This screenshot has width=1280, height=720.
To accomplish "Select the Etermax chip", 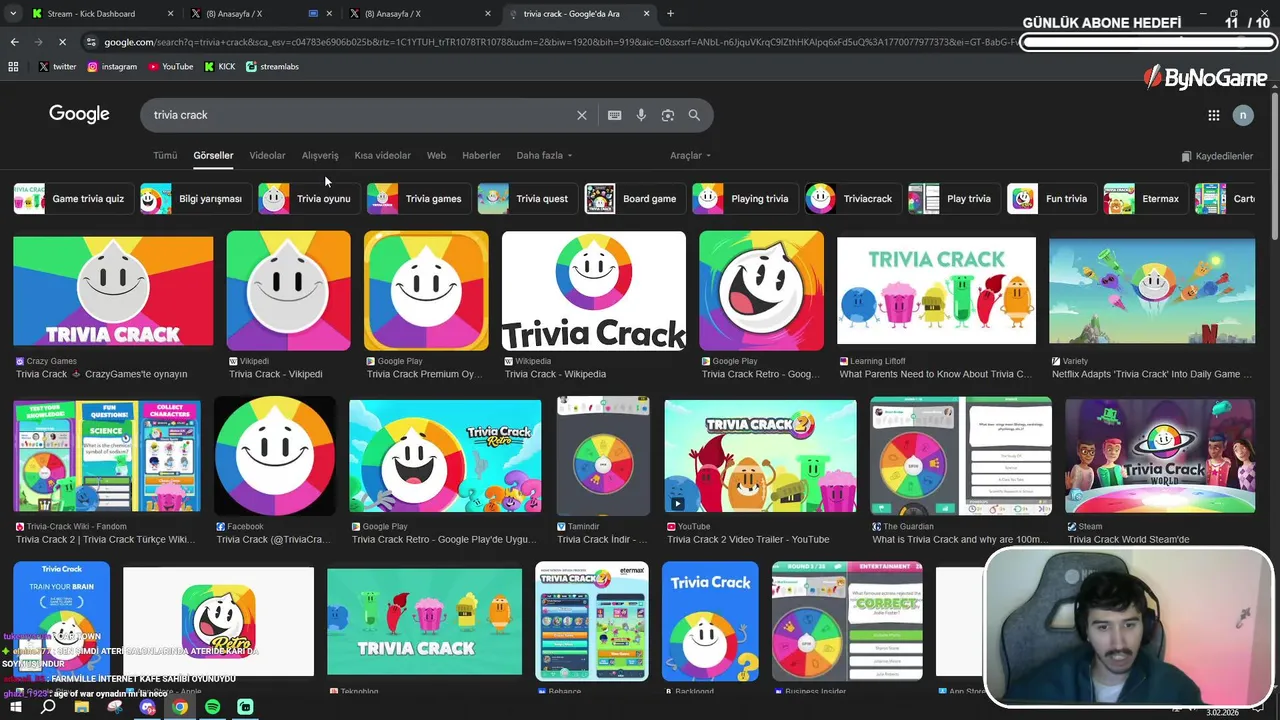I will click(1144, 199).
